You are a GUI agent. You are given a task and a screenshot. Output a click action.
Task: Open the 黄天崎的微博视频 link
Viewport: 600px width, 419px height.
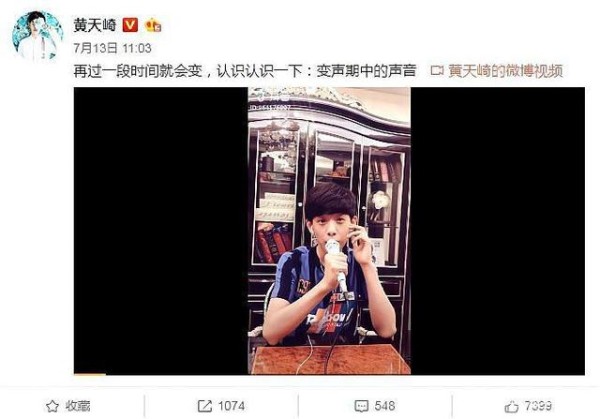[x=505, y=71]
